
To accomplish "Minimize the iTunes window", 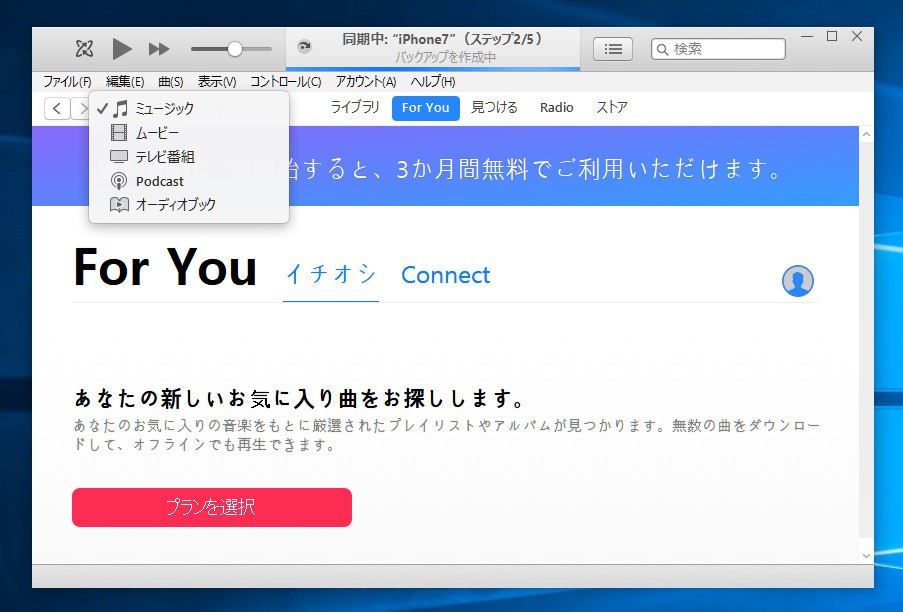I will pyautogui.click(x=807, y=36).
